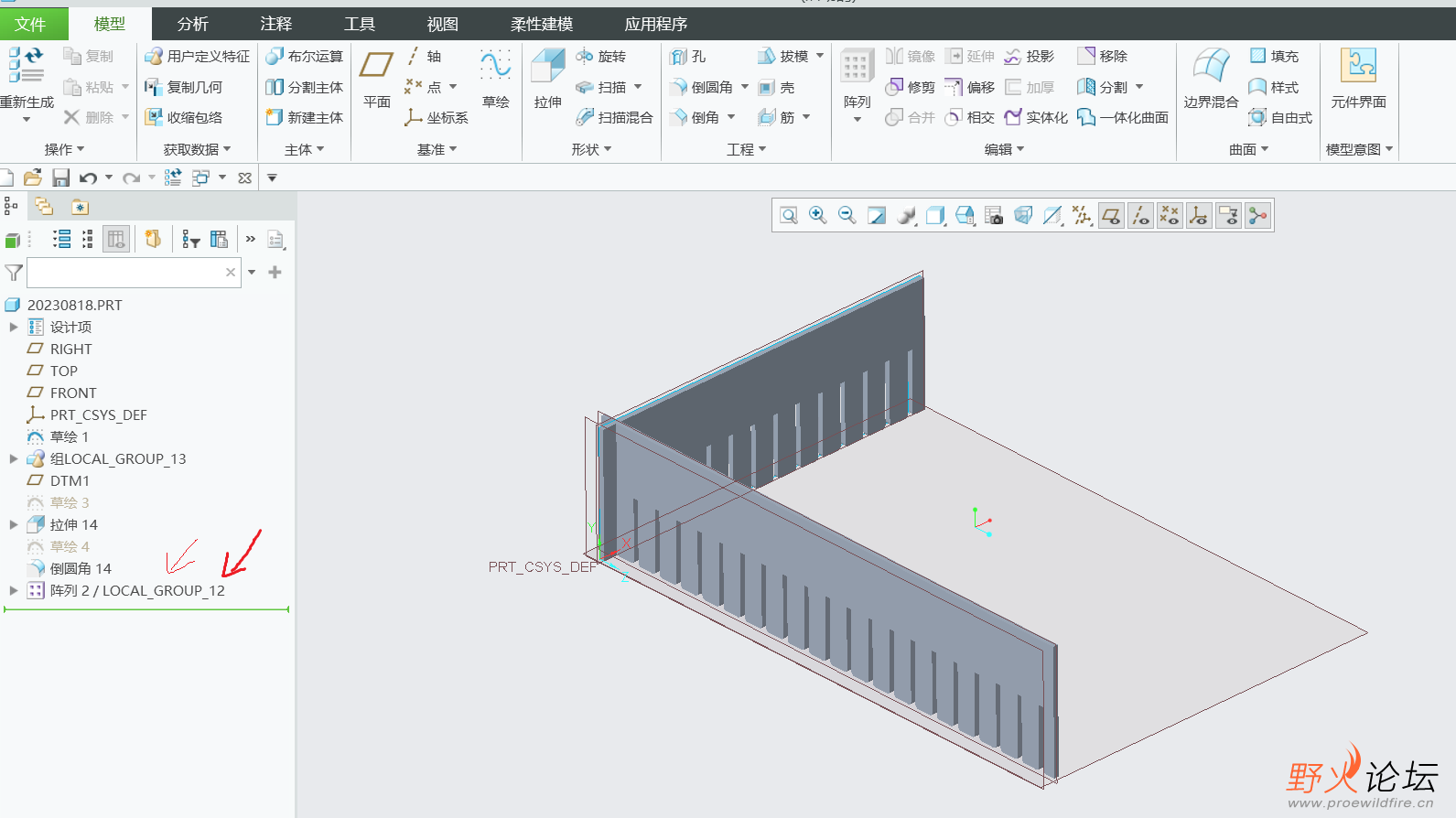1456x818 pixels.
Task: Toggle datum point display in view toolbar
Action: 1170,216
